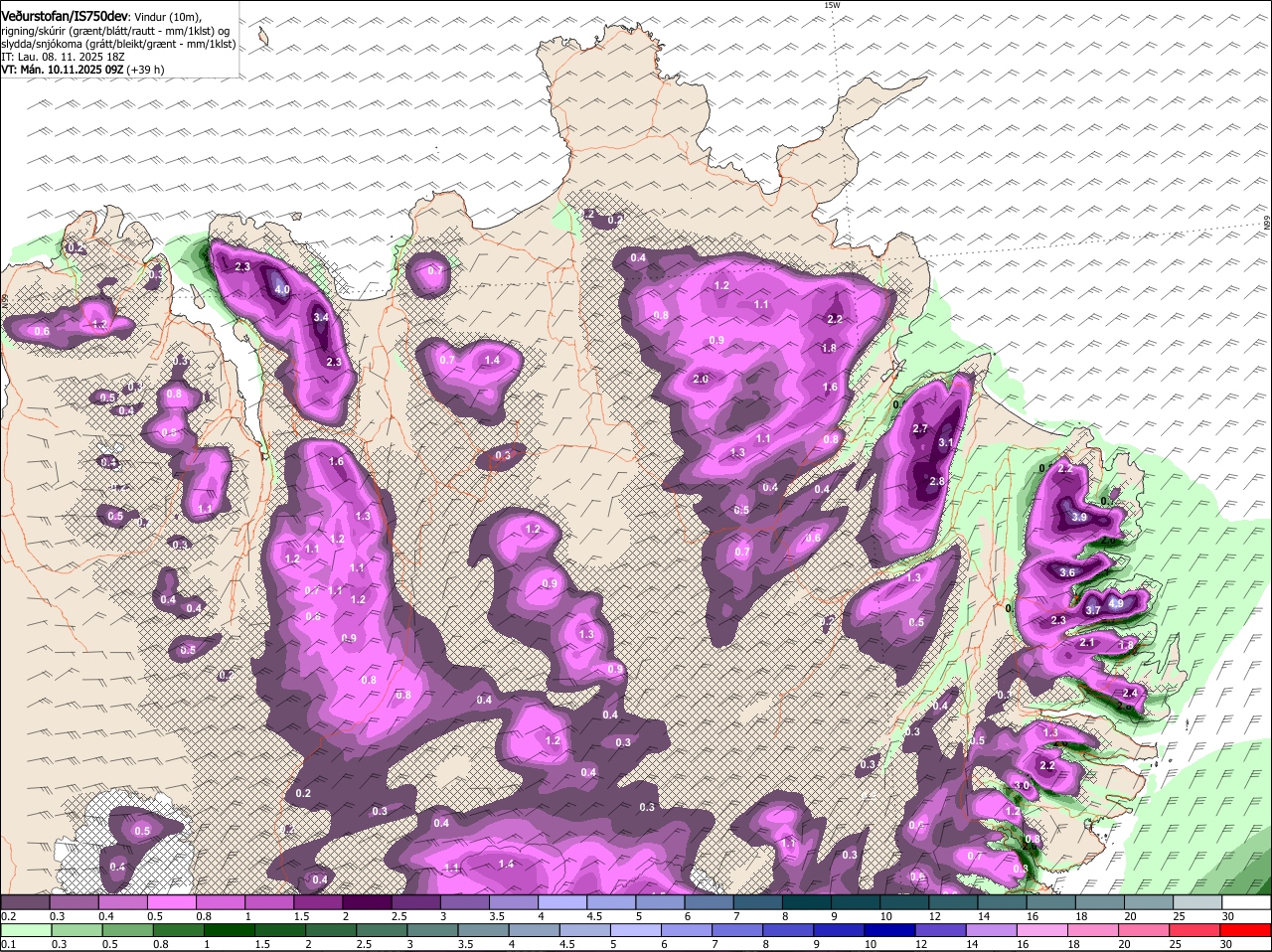The height and width of the screenshot is (952, 1272).
Task: Click the 3.6 value on the map
Action: pos(1068,572)
